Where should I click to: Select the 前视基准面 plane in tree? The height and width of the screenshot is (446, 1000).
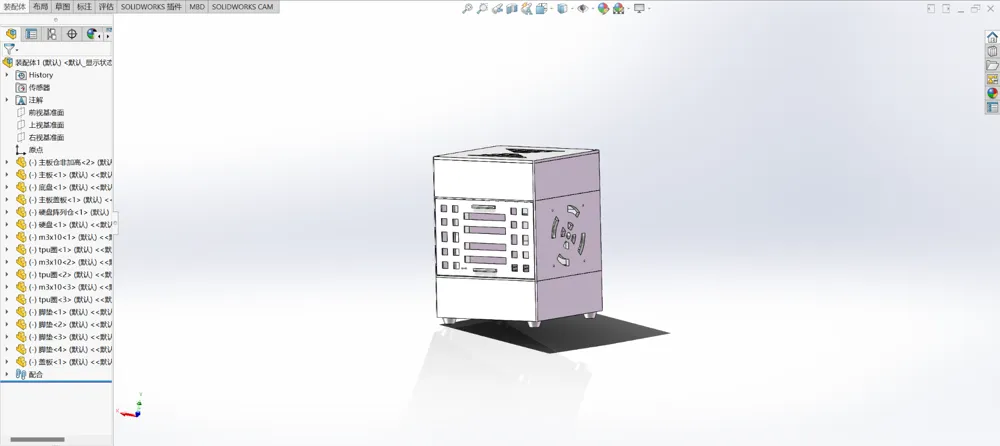[x=47, y=112]
